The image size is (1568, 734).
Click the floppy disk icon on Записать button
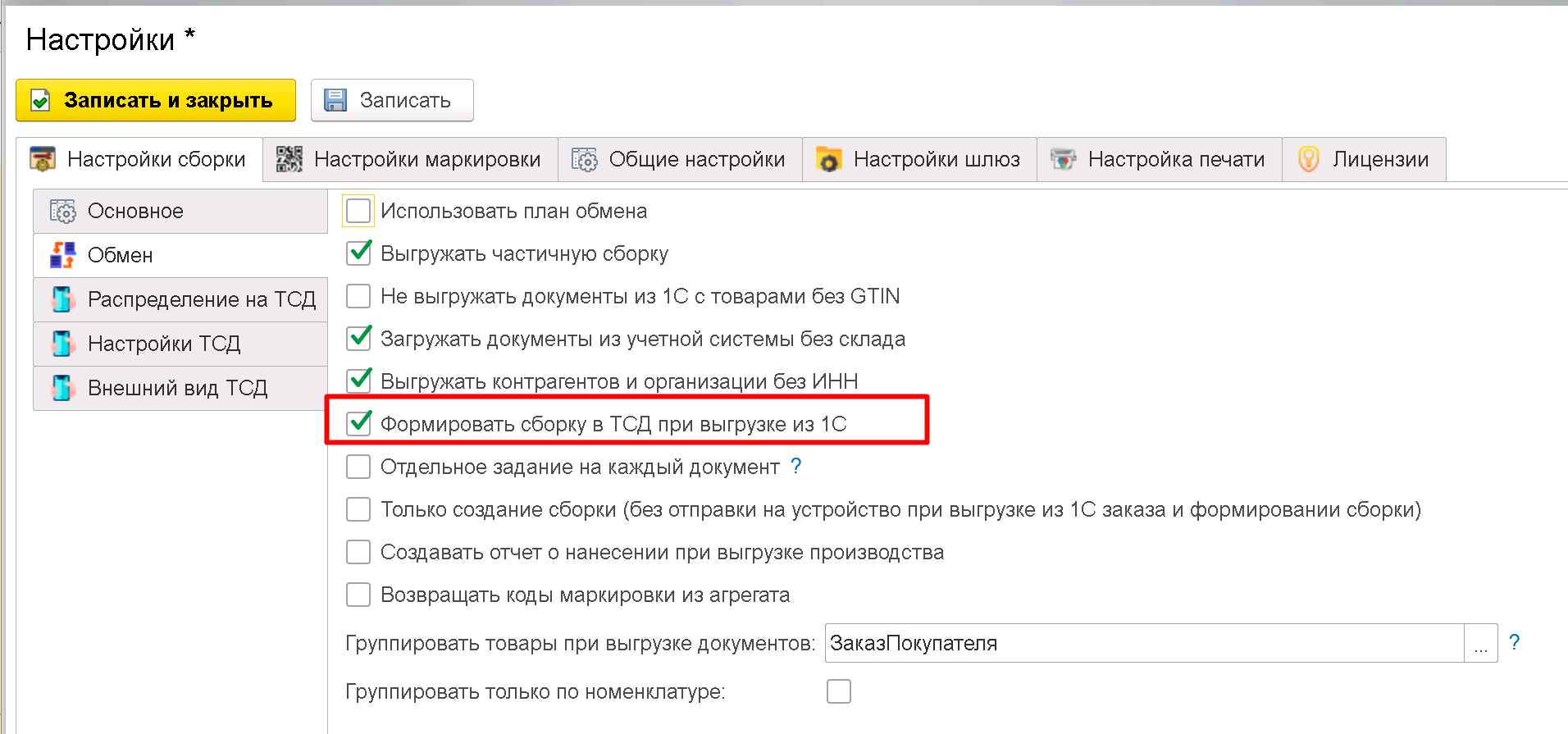tap(335, 100)
